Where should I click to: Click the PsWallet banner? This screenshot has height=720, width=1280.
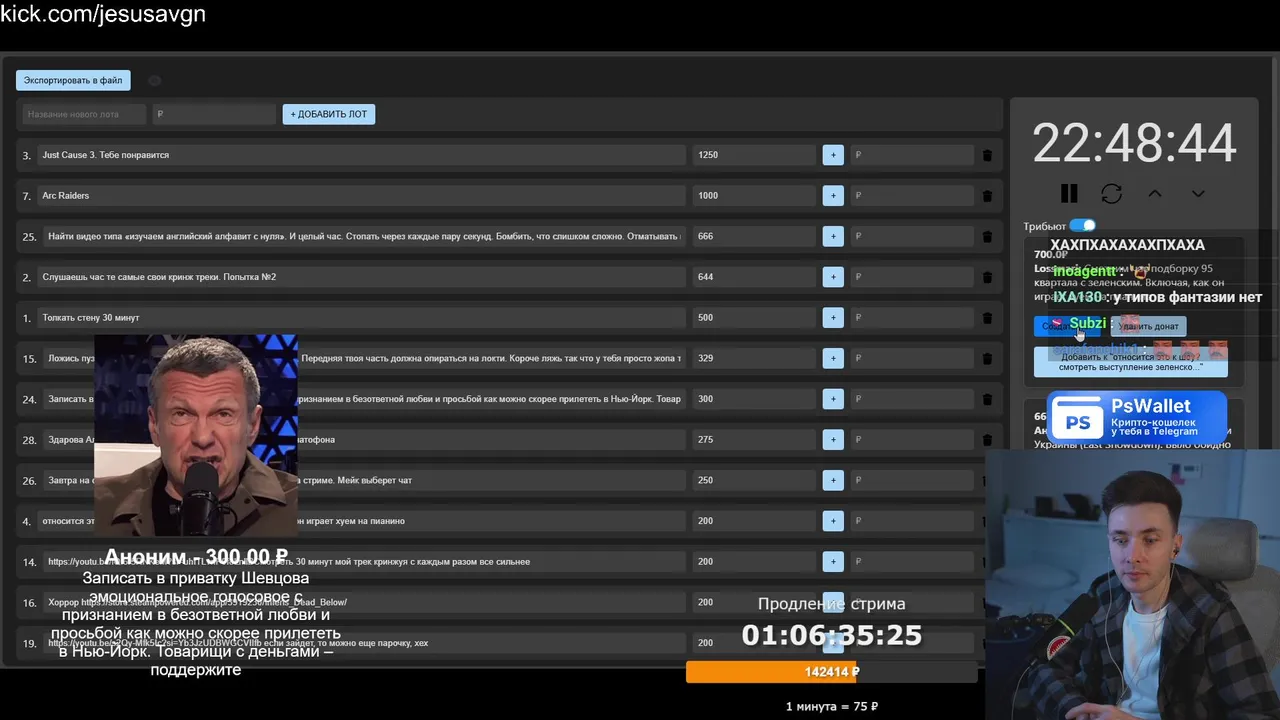[1137, 417]
